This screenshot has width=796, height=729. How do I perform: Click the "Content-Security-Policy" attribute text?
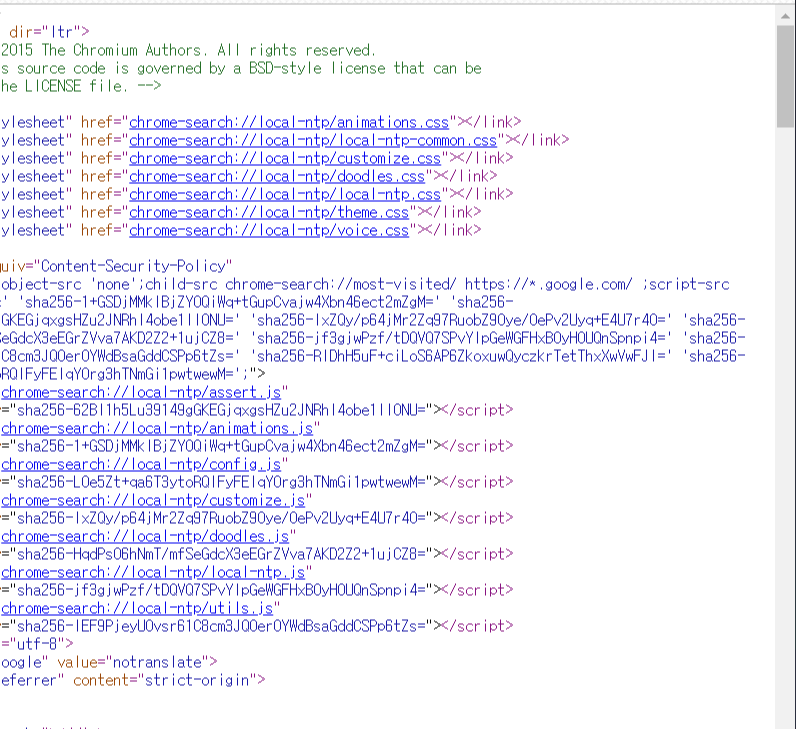pyautogui.click(x=136, y=267)
